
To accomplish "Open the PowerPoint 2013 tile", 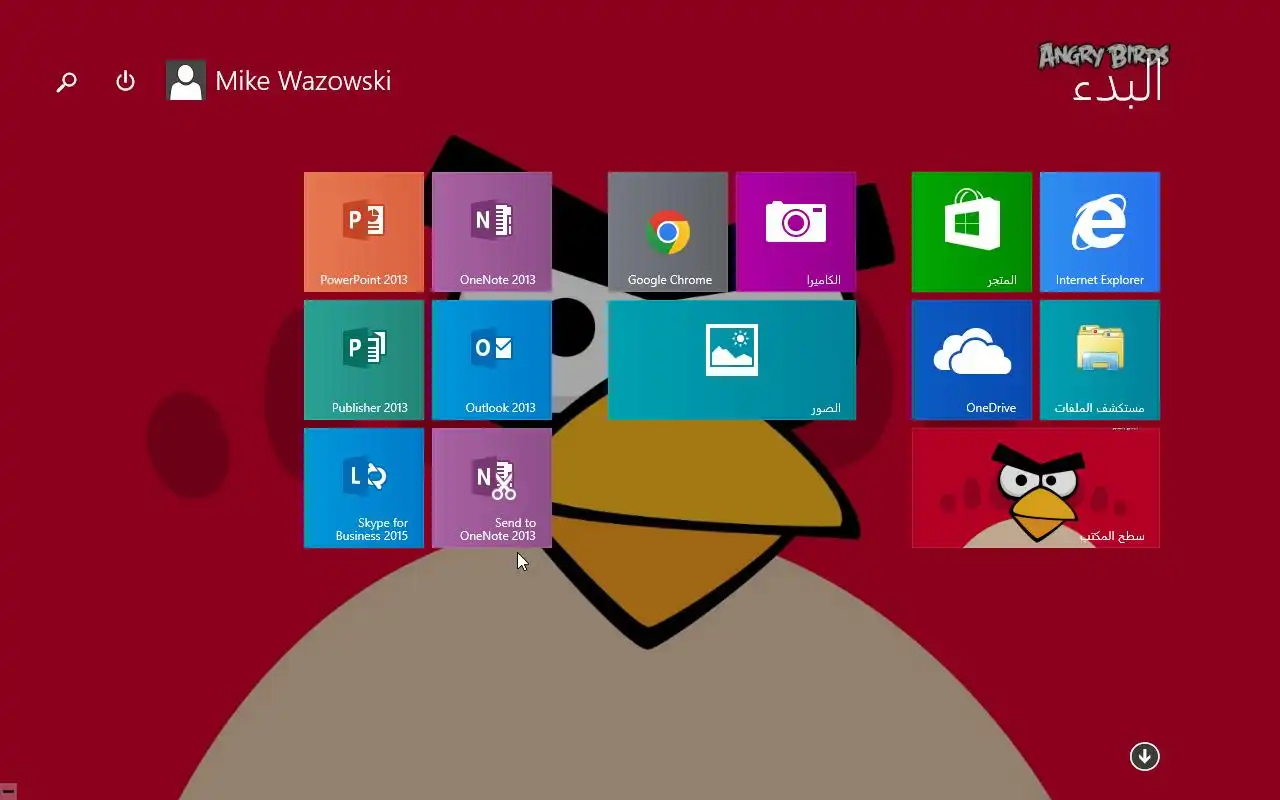I will pos(364,232).
